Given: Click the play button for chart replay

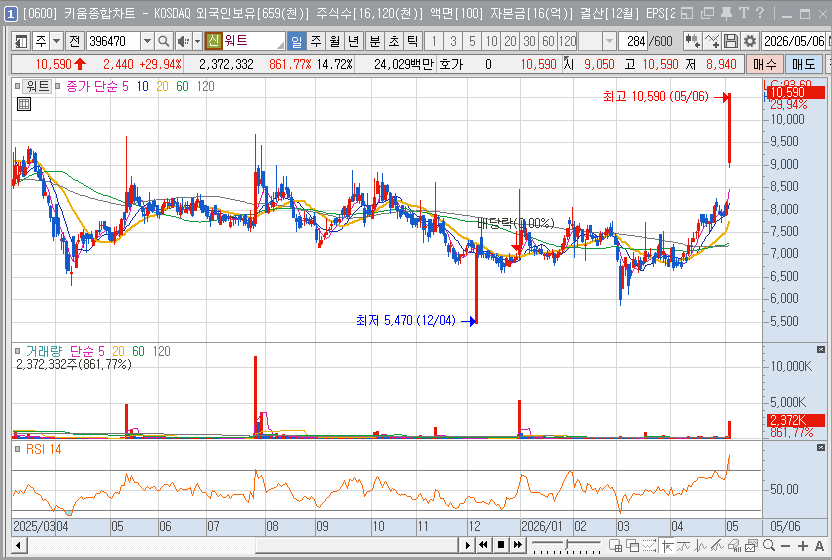Looking at the screenshot, I should [467, 545].
